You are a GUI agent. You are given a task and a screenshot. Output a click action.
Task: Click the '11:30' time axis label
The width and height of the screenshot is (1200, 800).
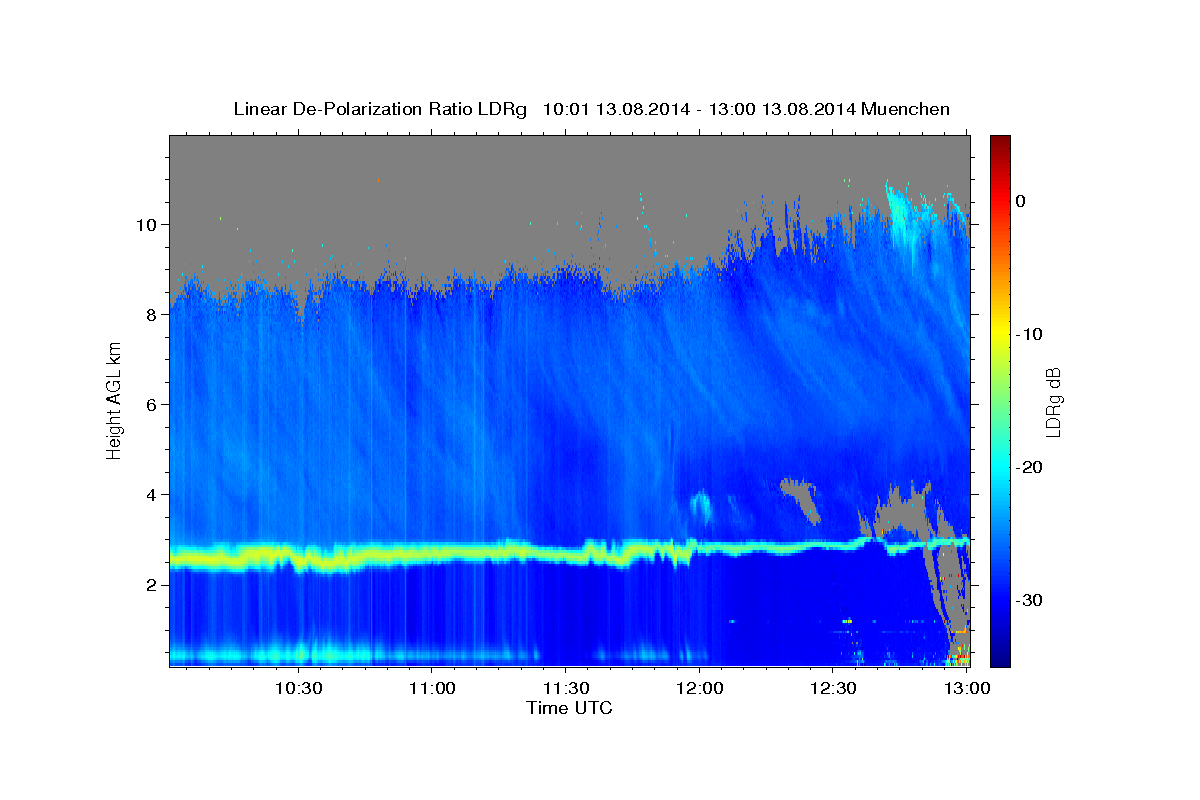[x=565, y=688]
